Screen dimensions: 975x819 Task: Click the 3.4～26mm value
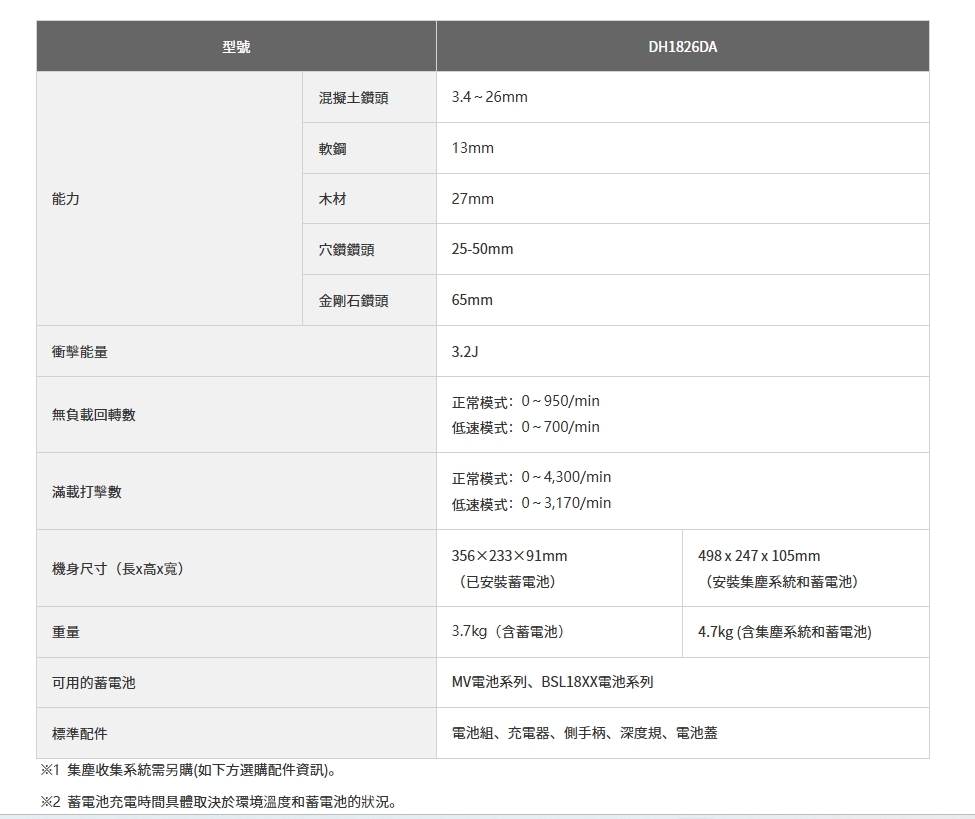coord(489,97)
